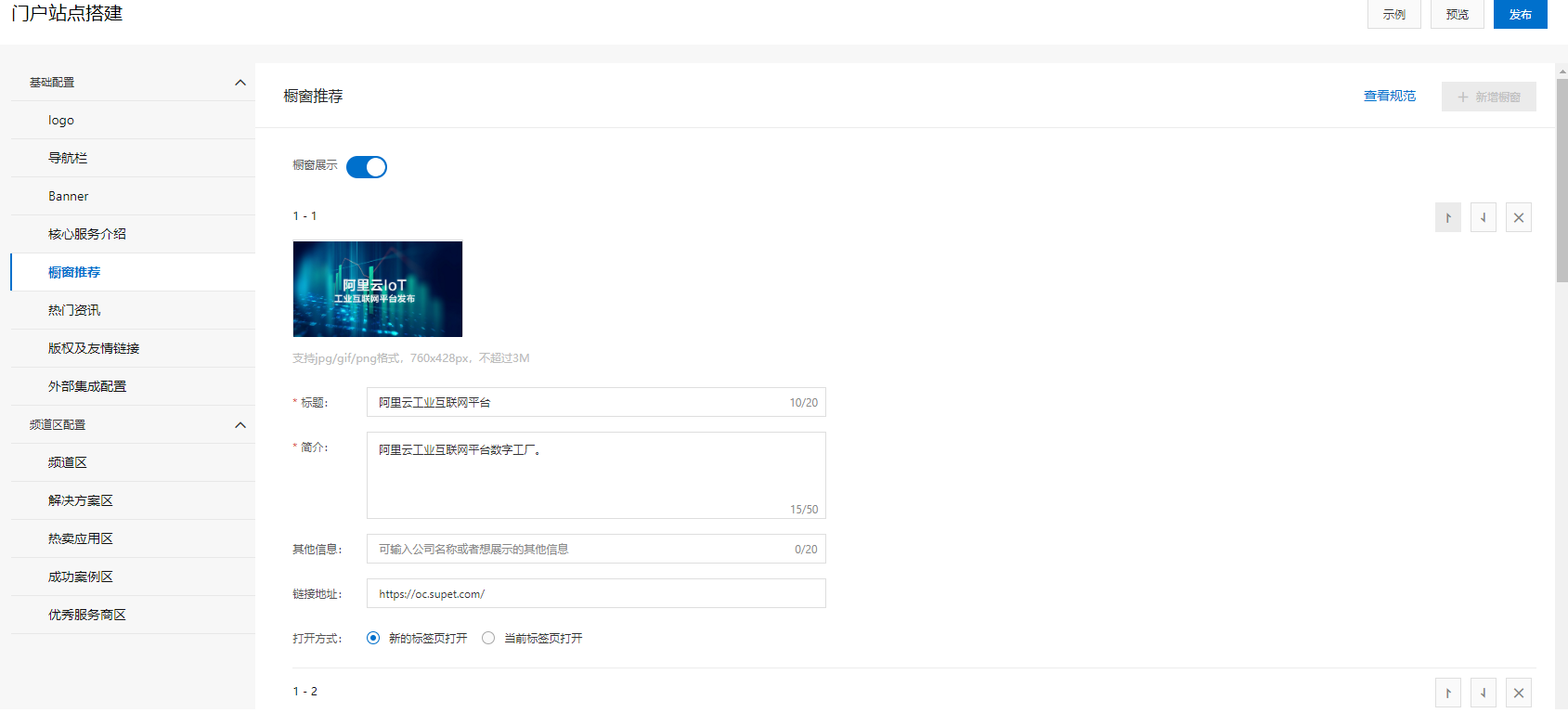1568x713 pixels.
Task: Focus the 链接地址 input field
Action: tap(596, 593)
